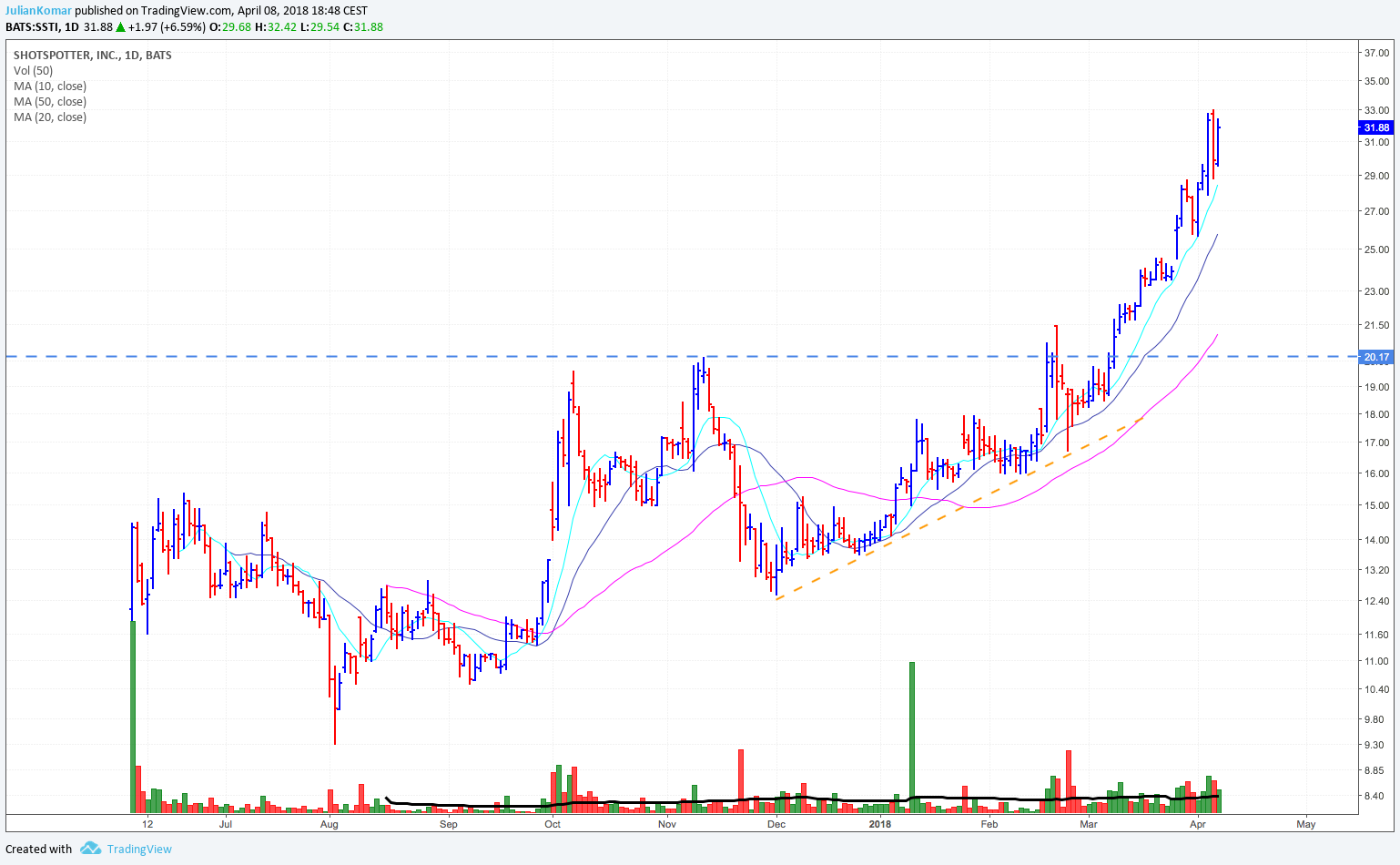The width and height of the screenshot is (1400, 865).
Task: Click the SHOTSPOTTER, INC., 1D, BATS title
Action: [x=93, y=56]
